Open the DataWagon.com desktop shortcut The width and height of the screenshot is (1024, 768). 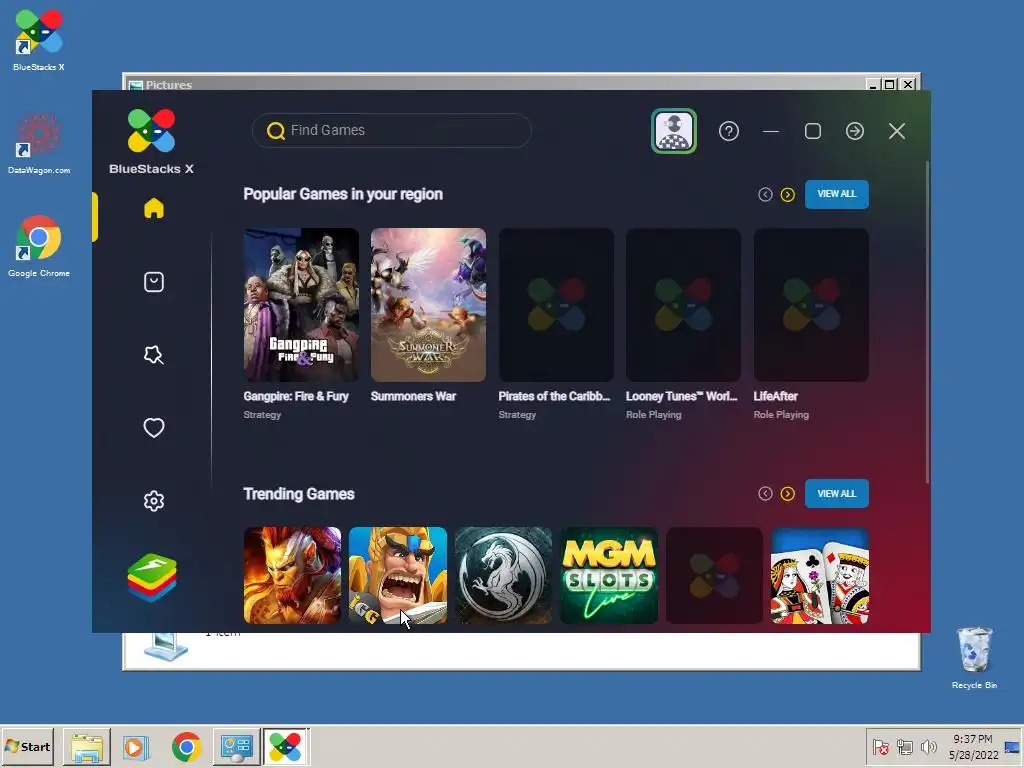point(39,144)
